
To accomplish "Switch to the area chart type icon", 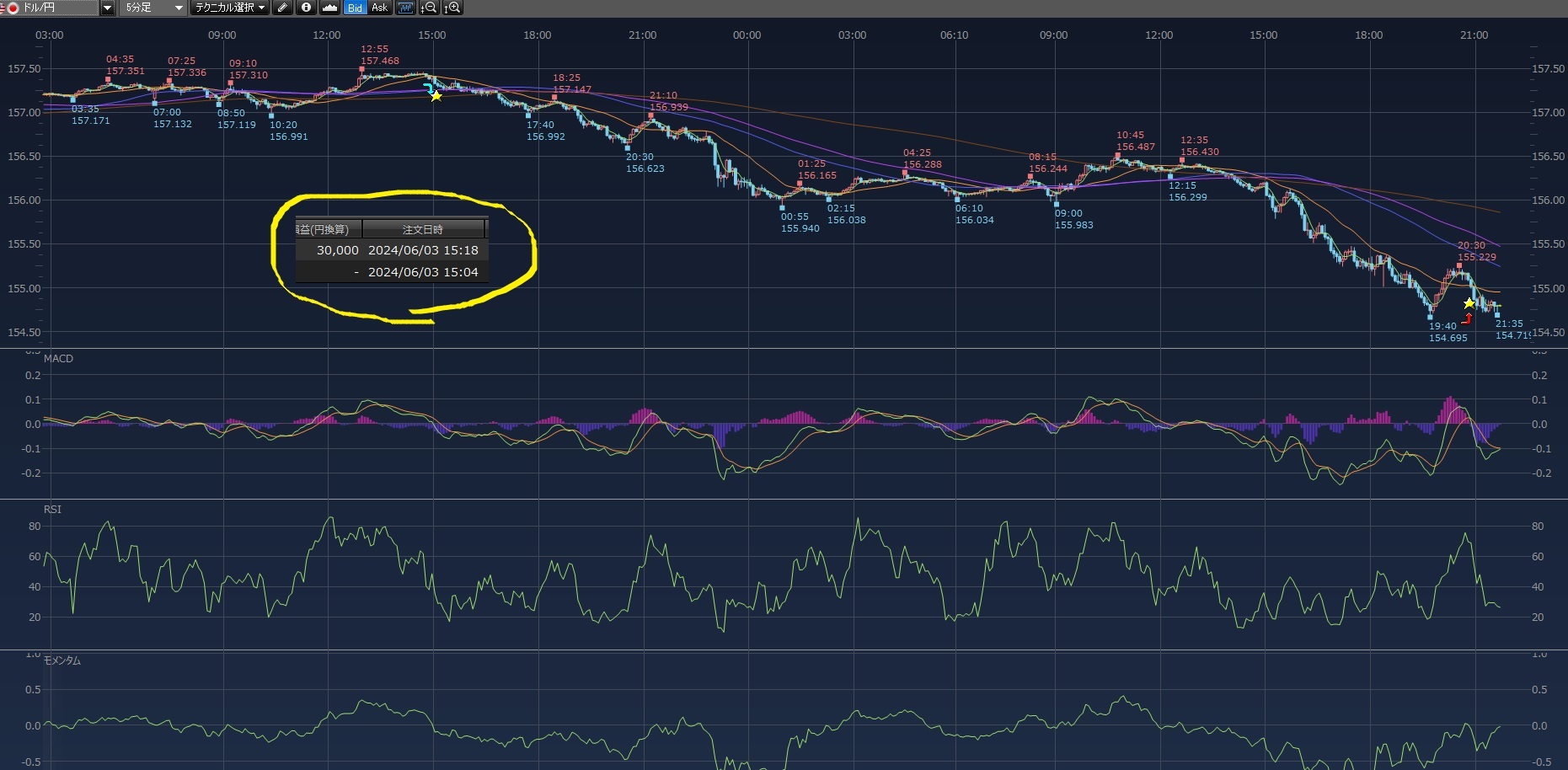I will (x=330, y=8).
